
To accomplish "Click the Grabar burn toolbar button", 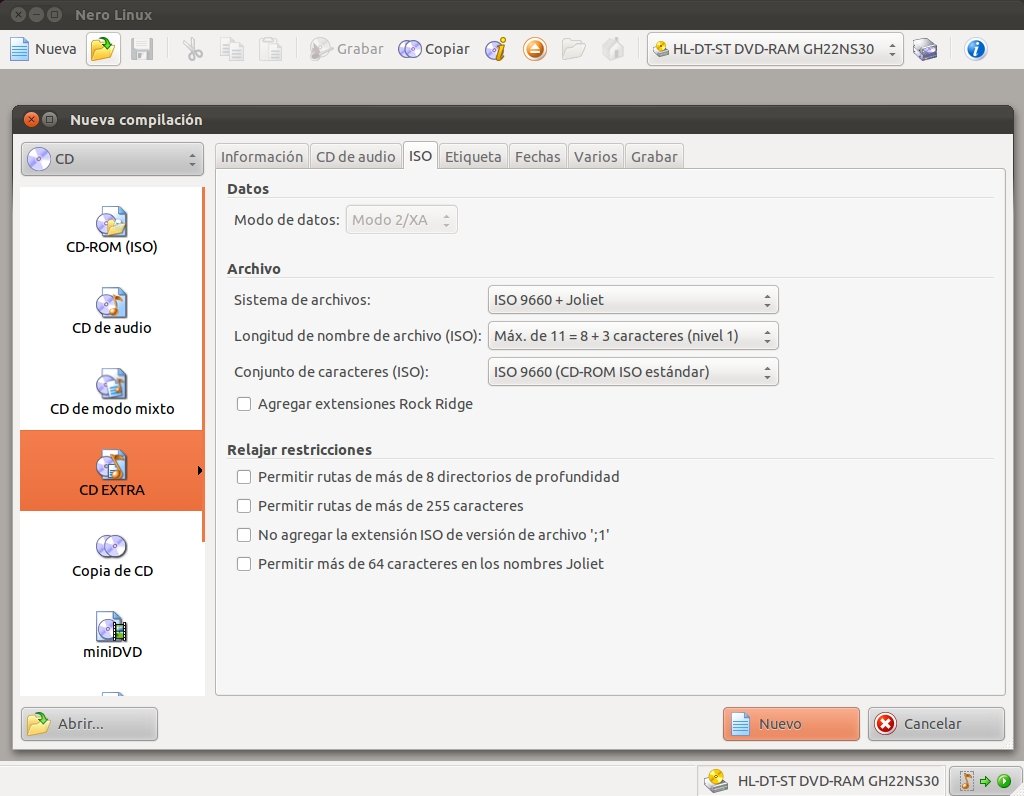I will click(x=346, y=49).
